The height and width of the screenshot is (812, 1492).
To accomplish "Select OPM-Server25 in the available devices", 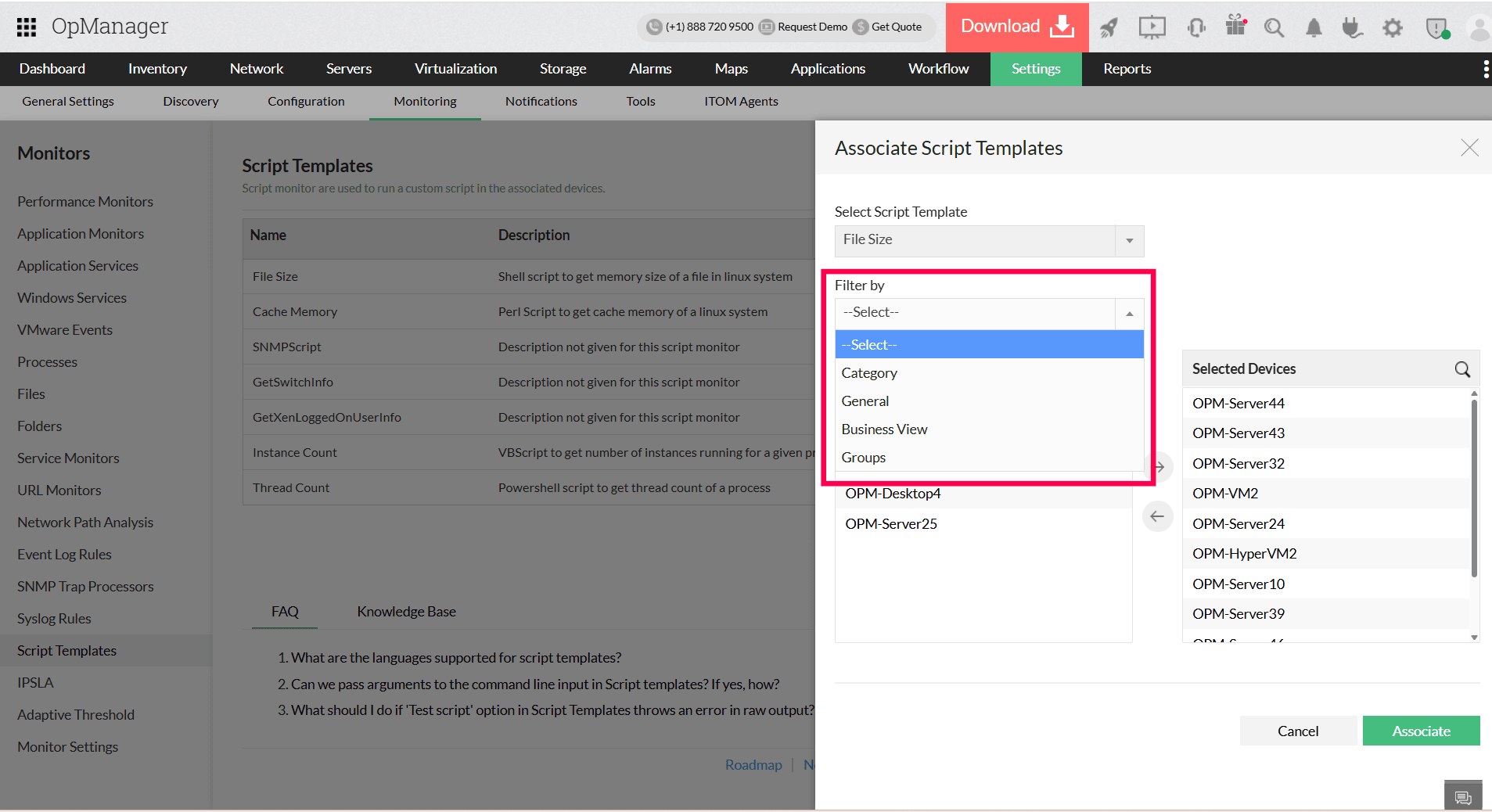I will [983, 524].
